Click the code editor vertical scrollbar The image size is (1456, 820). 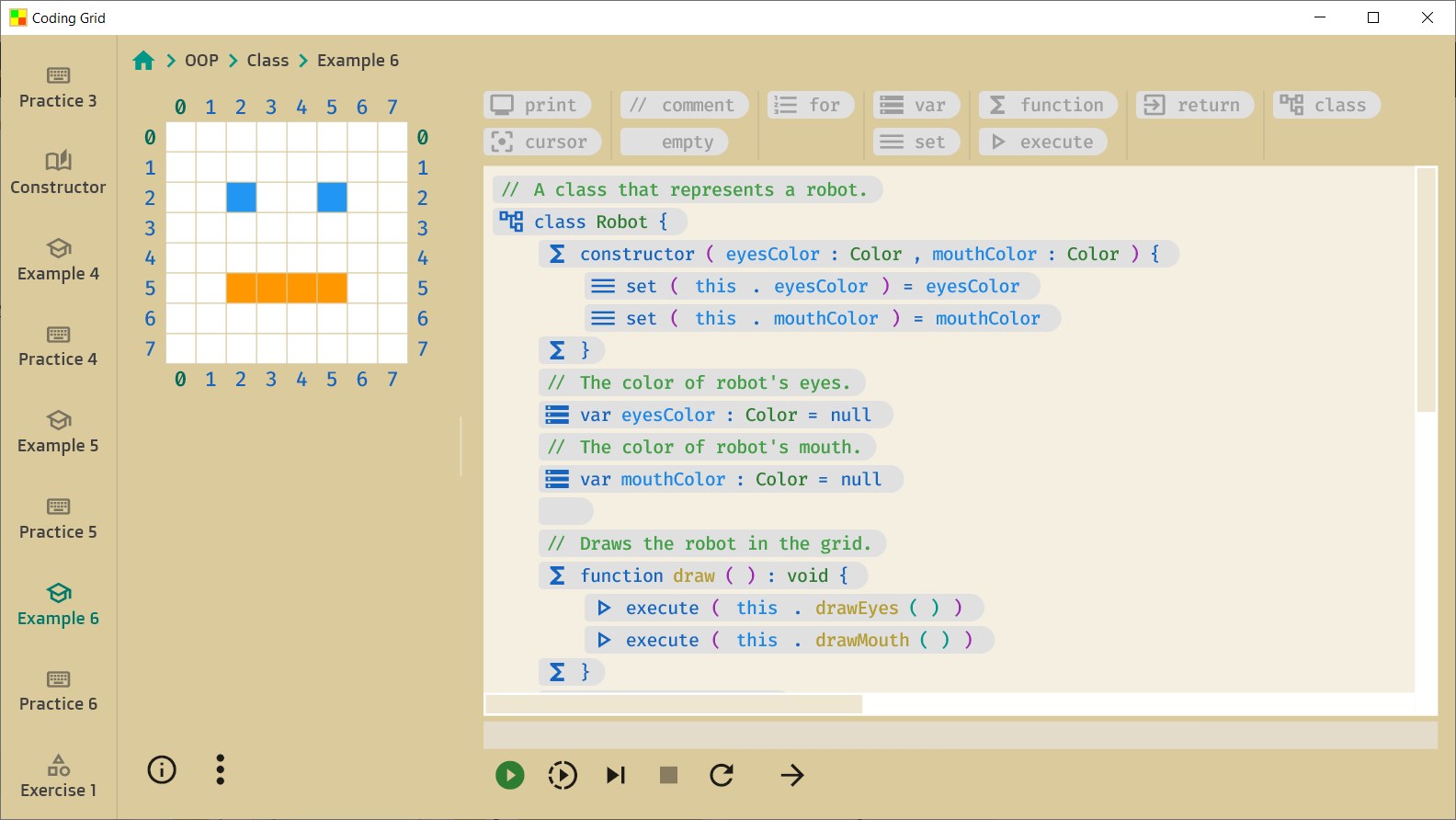click(x=1426, y=290)
